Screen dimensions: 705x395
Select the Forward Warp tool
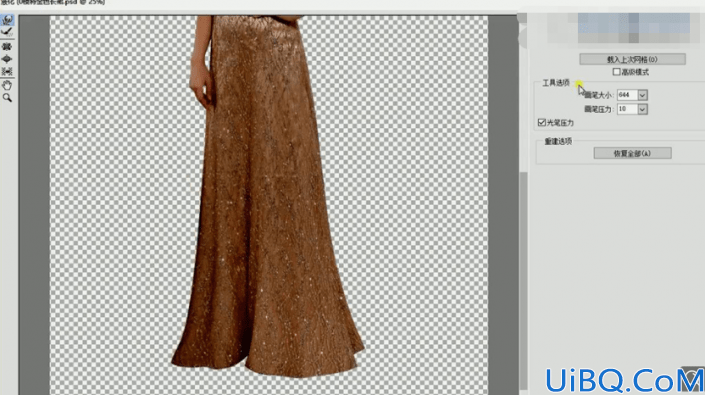click(7, 20)
